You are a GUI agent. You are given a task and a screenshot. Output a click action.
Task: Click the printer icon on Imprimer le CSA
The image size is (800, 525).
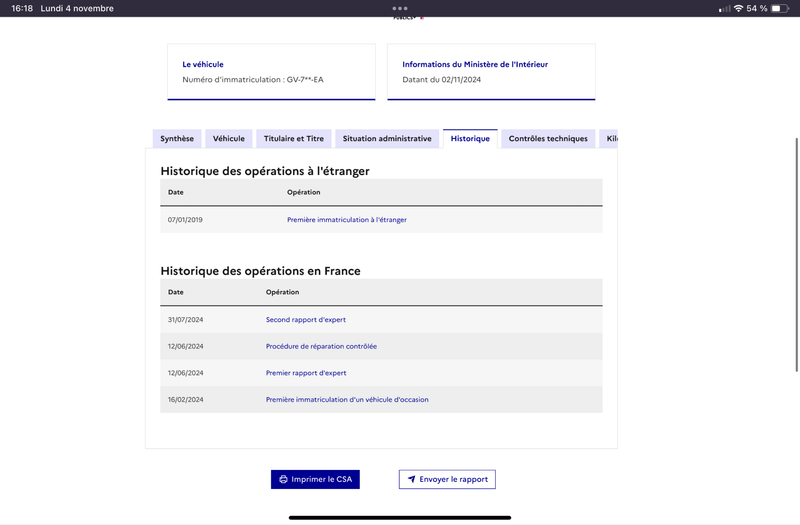(x=283, y=479)
